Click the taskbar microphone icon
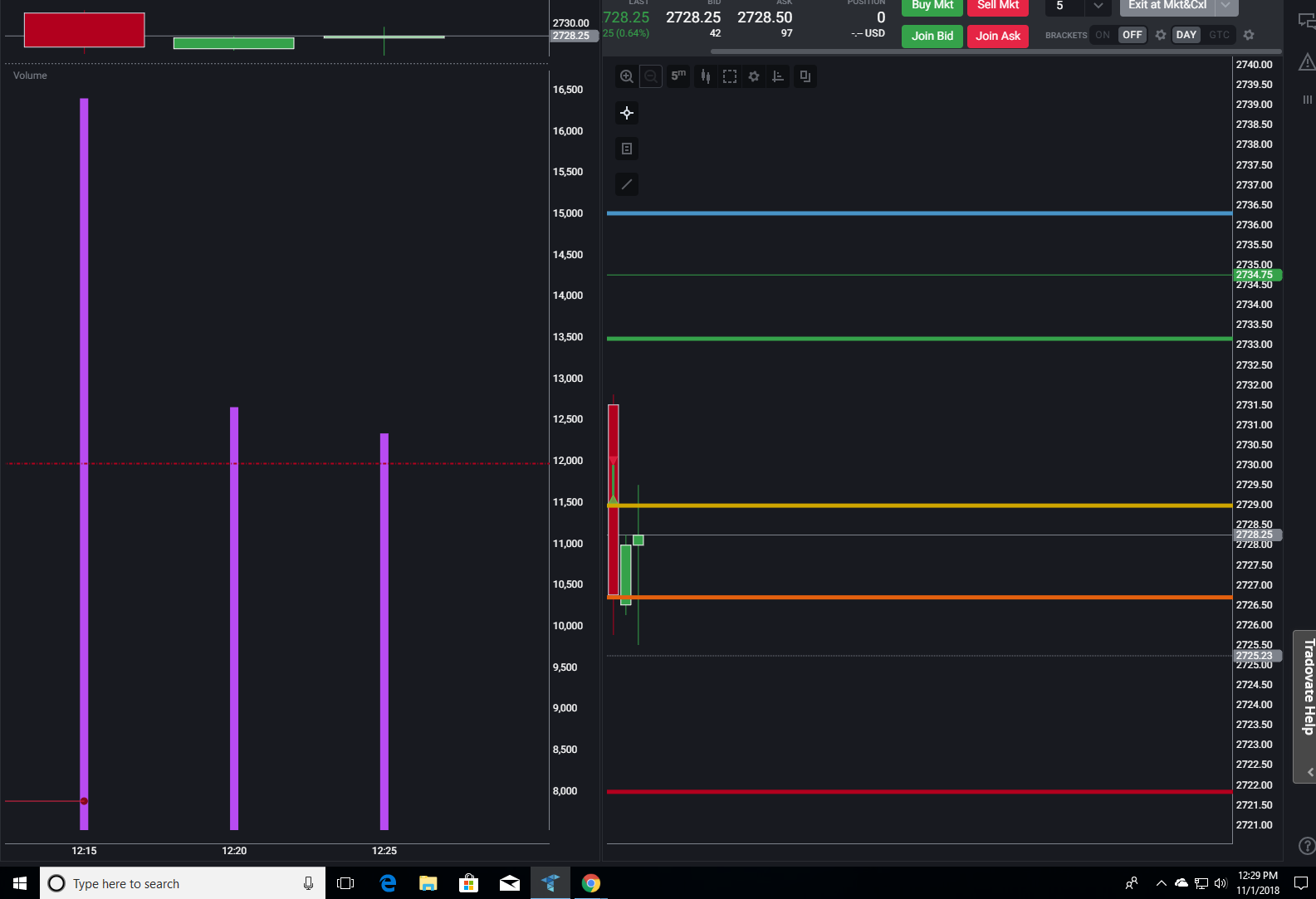 [x=308, y=883]
